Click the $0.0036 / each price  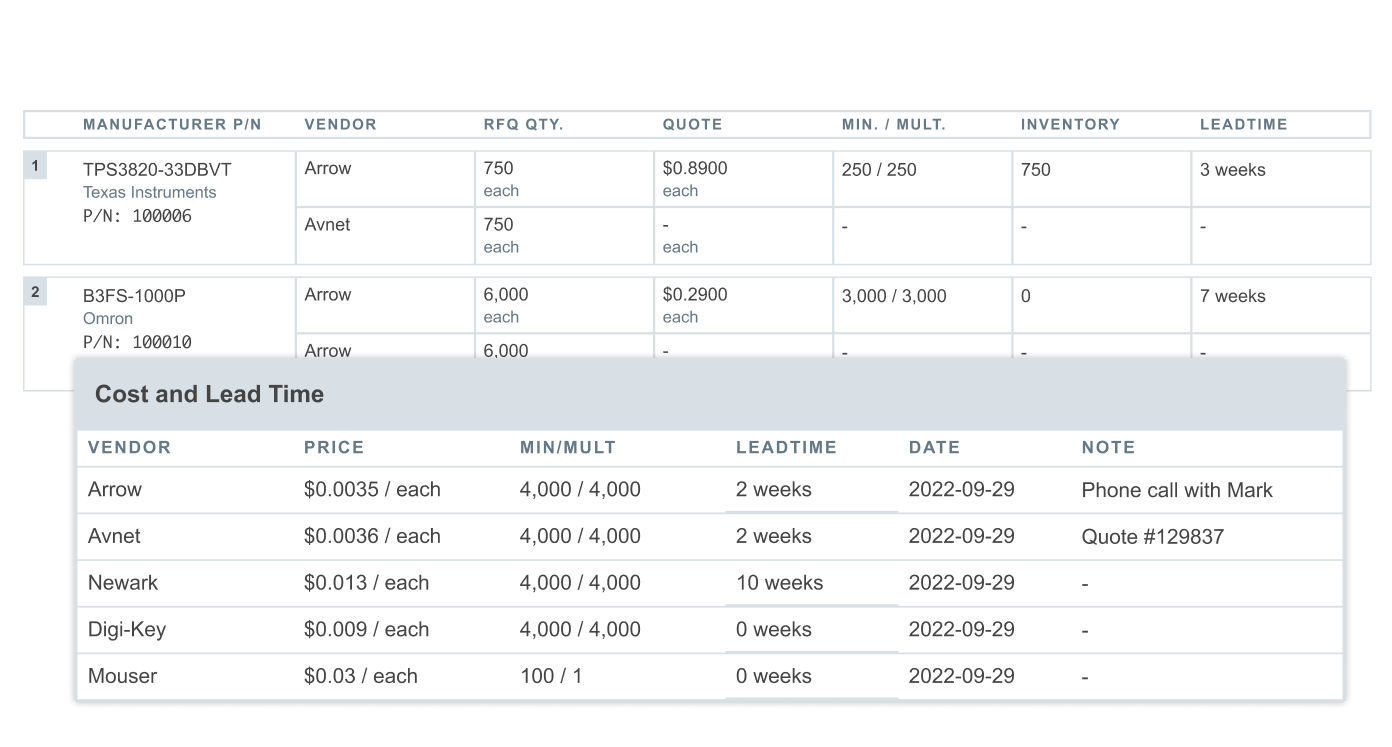point(372,536)
